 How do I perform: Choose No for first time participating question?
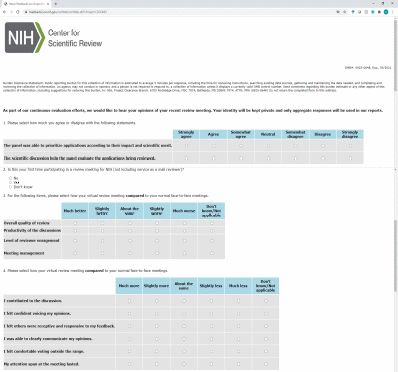[x=11, y=178]
